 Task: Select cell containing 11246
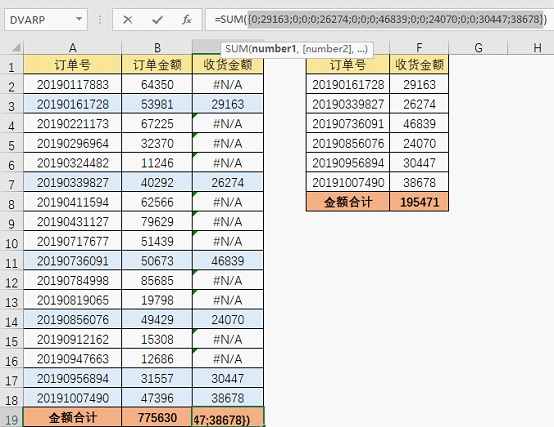pyautogui.click(x=157, y=163)
